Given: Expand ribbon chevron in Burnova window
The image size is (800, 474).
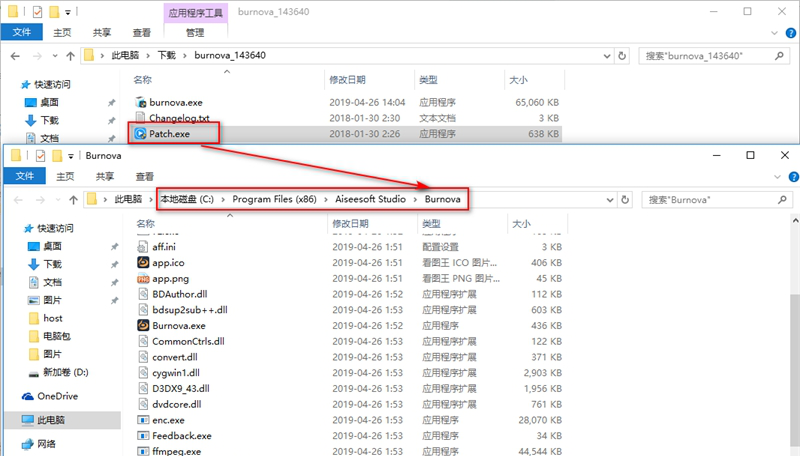Looking at the screenshot, I should [777, 177].
